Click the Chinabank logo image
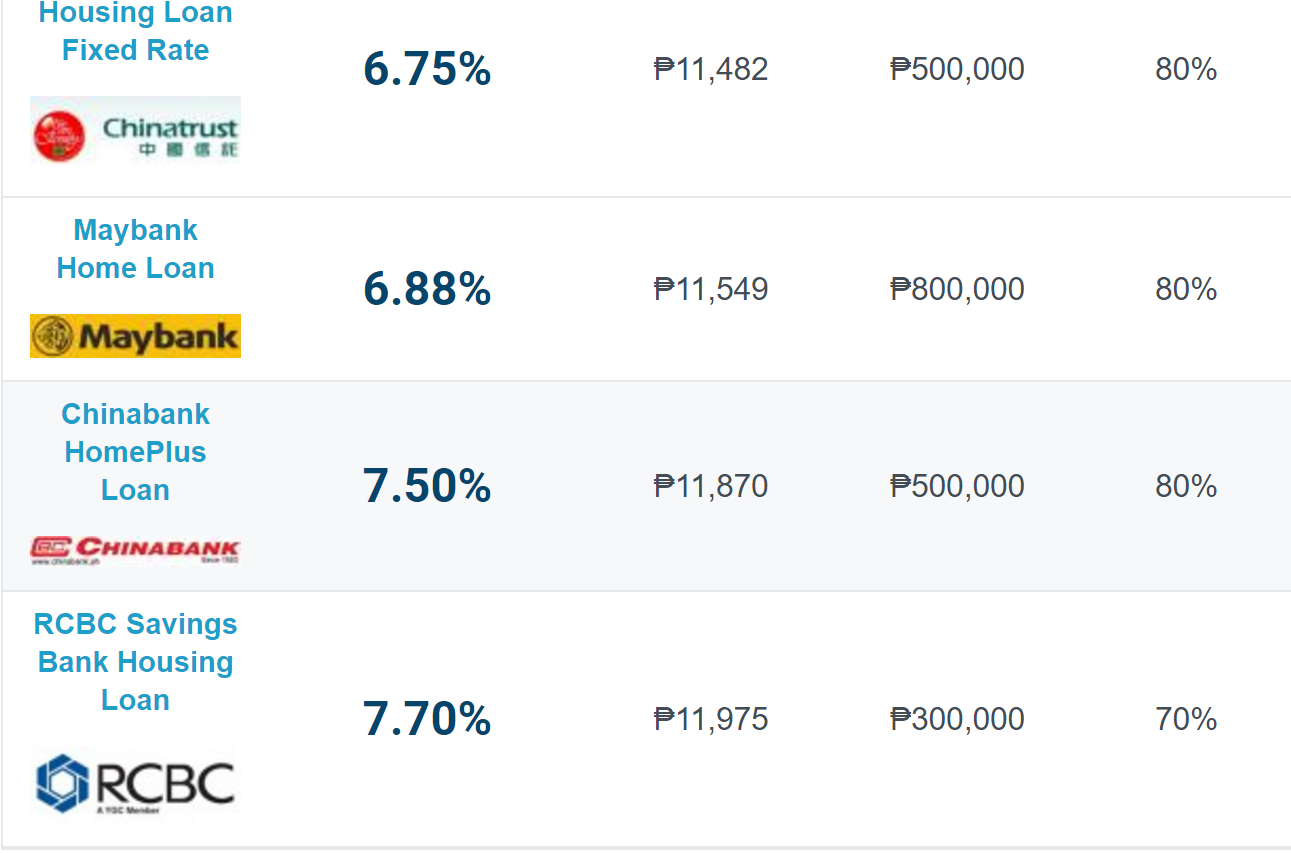Image resolution: width=1291 pixels, height=853 pixels. tap(135, 549)
